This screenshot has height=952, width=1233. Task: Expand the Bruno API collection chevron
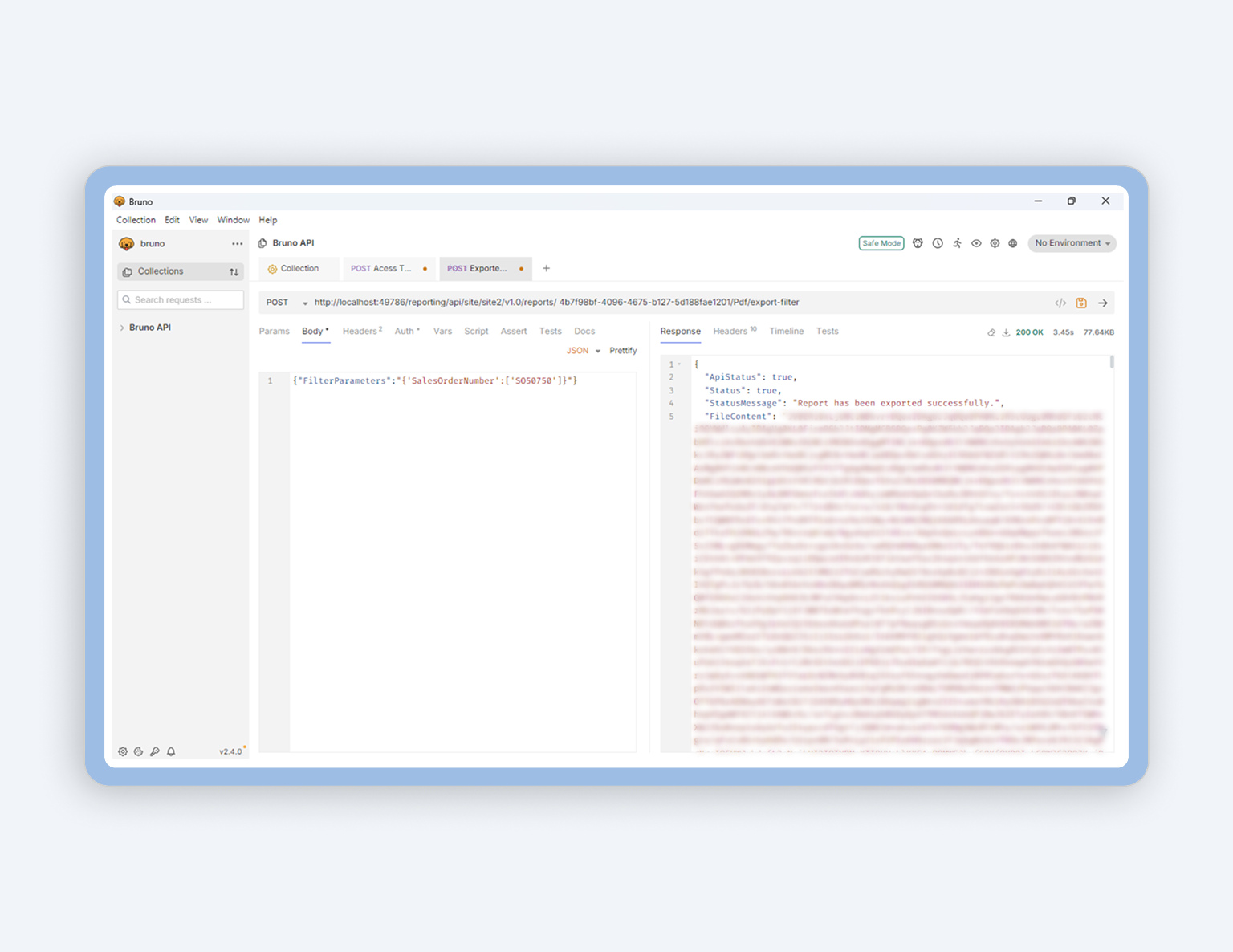122,328
